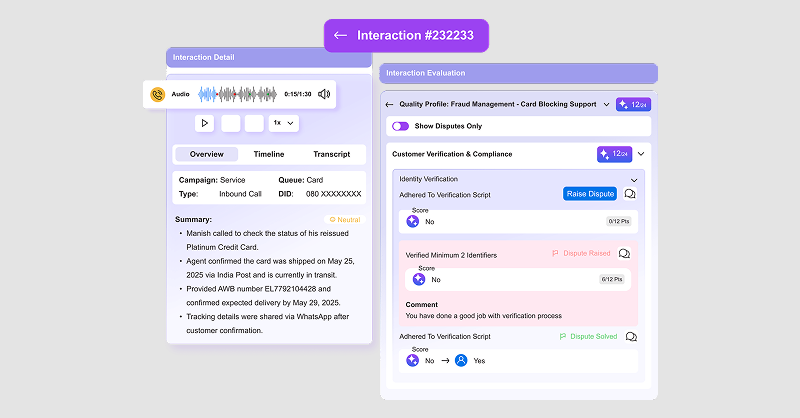This screenshot has width=800, height=418.
Task: Open comments icon beside Dispute Solved
Action: (631, 337)
